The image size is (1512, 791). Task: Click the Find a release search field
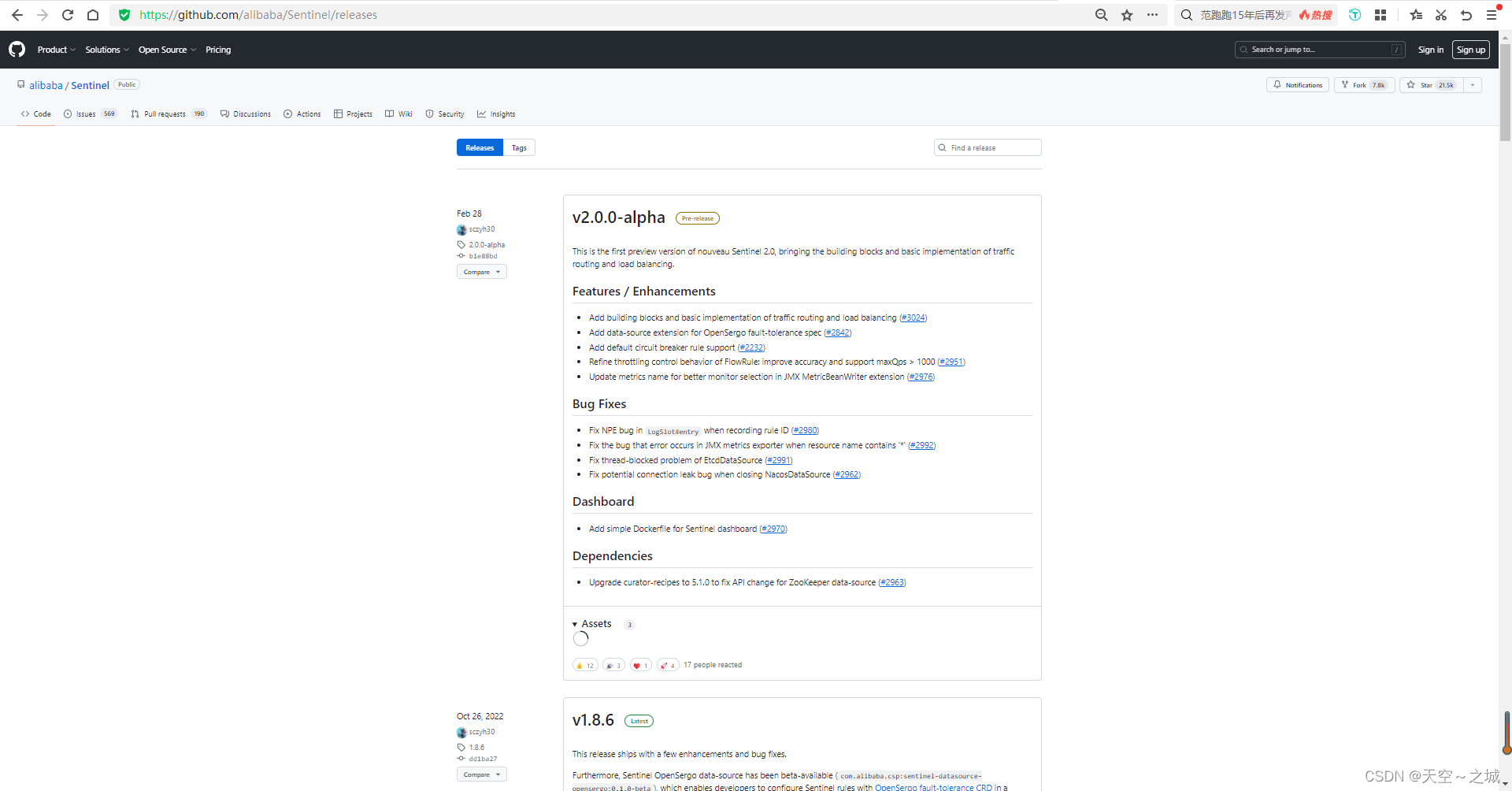(x=988, y=147)
